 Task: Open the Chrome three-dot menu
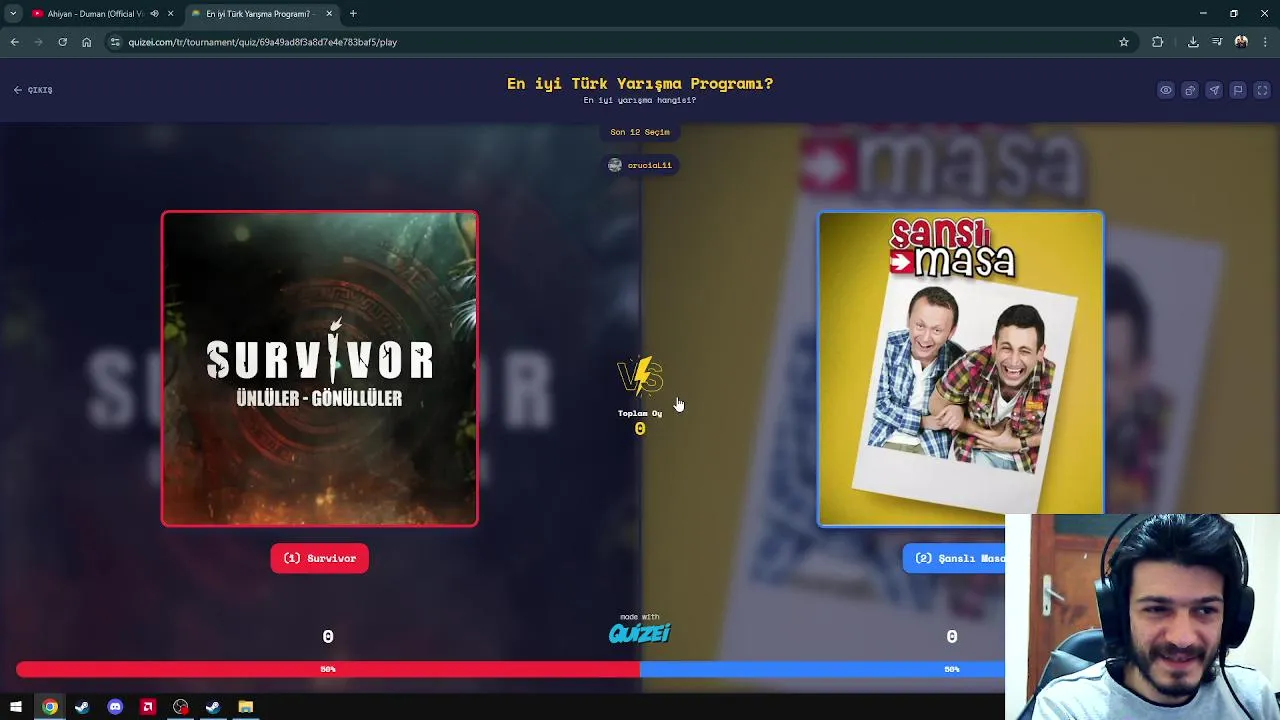(1266, 42)
